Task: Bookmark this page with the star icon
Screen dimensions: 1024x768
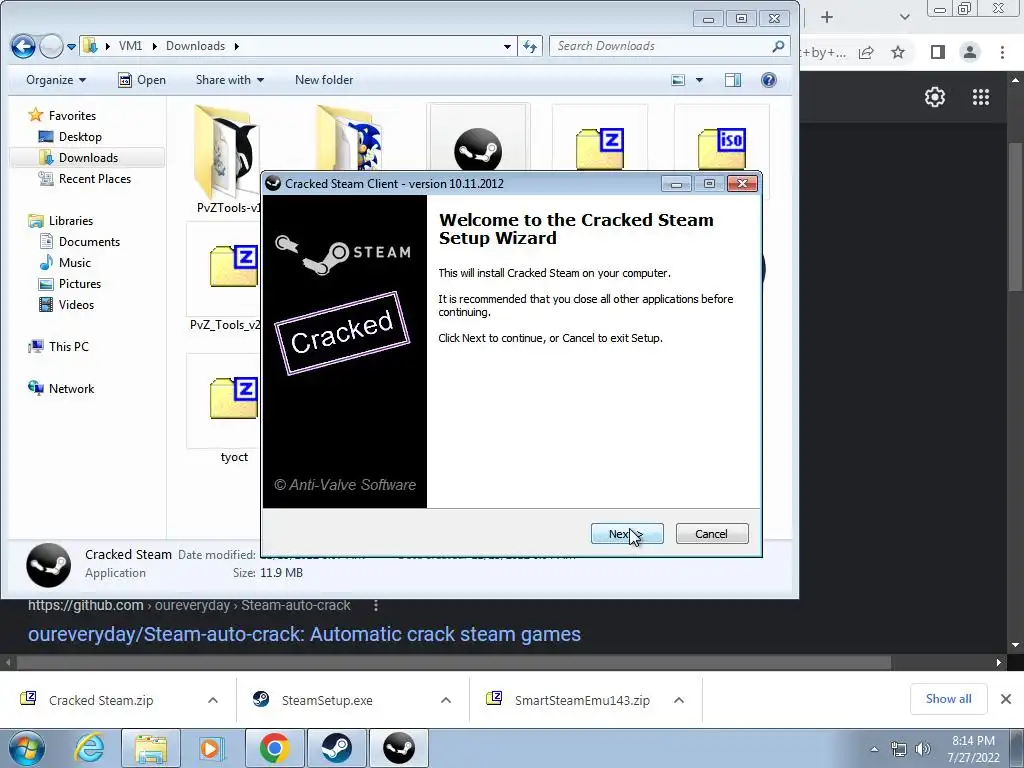Action: pyautogui.click(x=898, y=52)
